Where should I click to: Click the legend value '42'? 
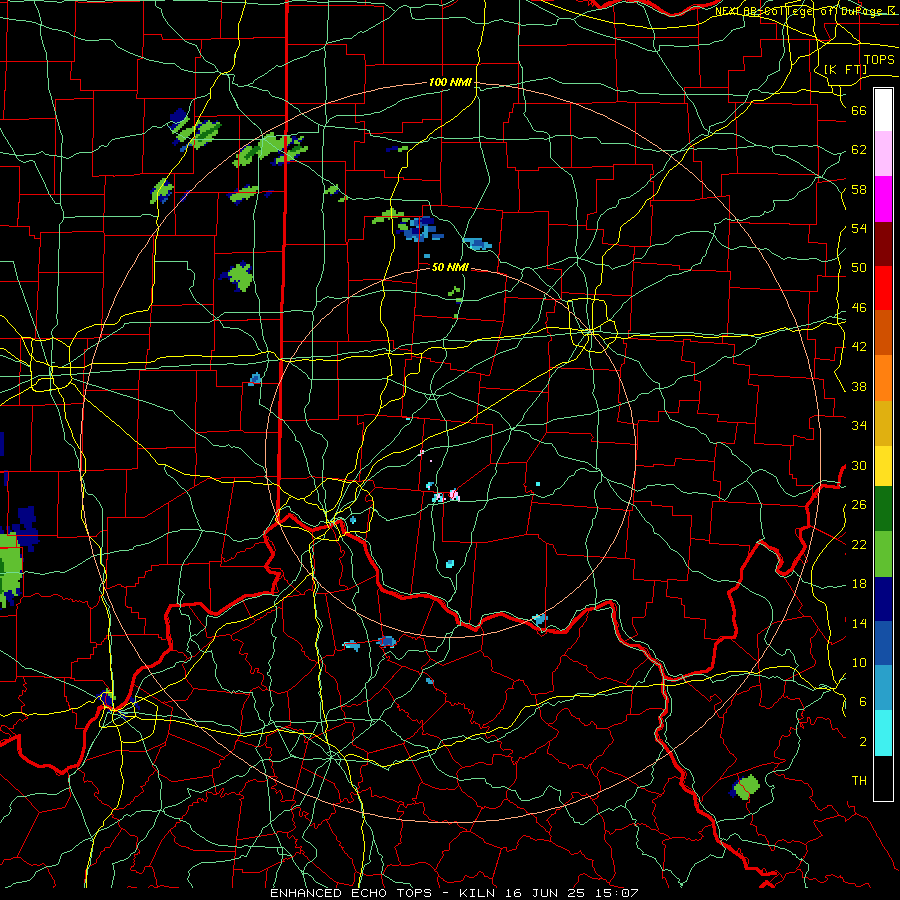tap(859, 347)
